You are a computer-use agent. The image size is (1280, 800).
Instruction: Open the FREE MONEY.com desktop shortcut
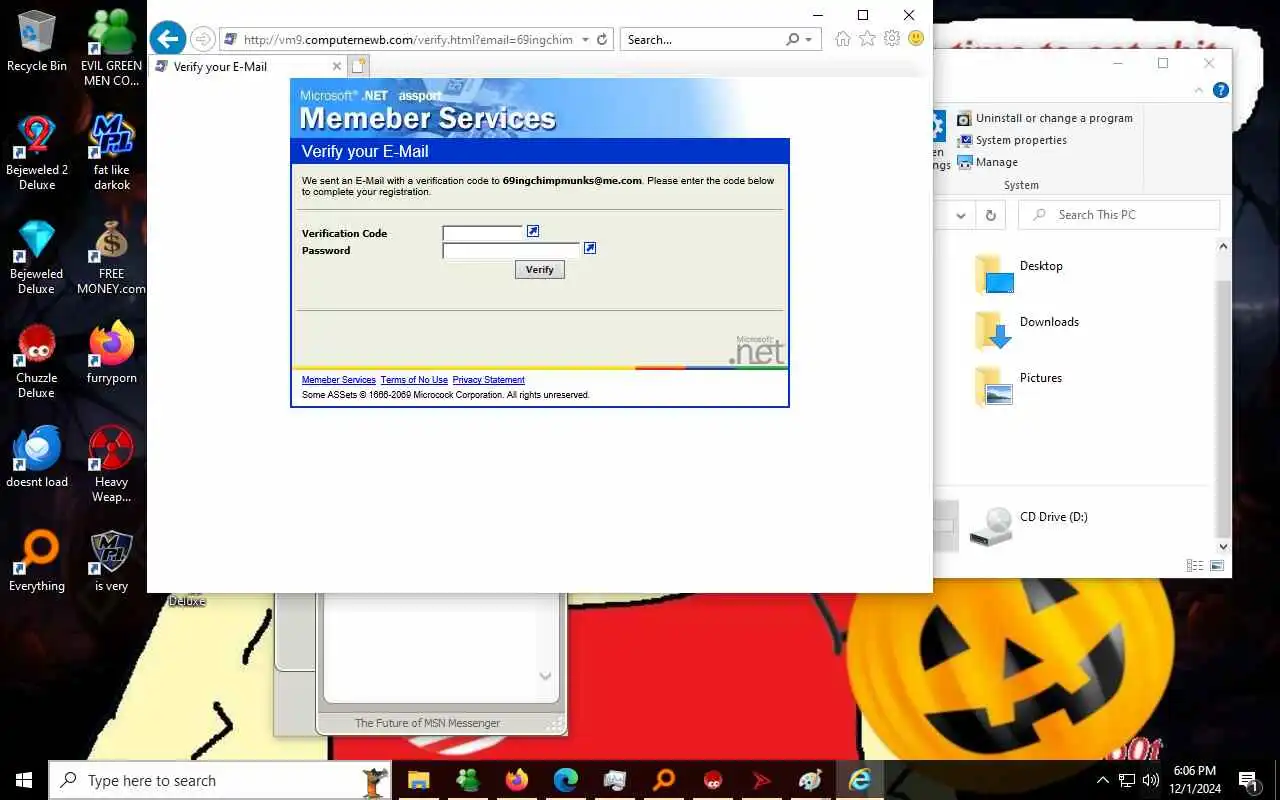point(112,257)
